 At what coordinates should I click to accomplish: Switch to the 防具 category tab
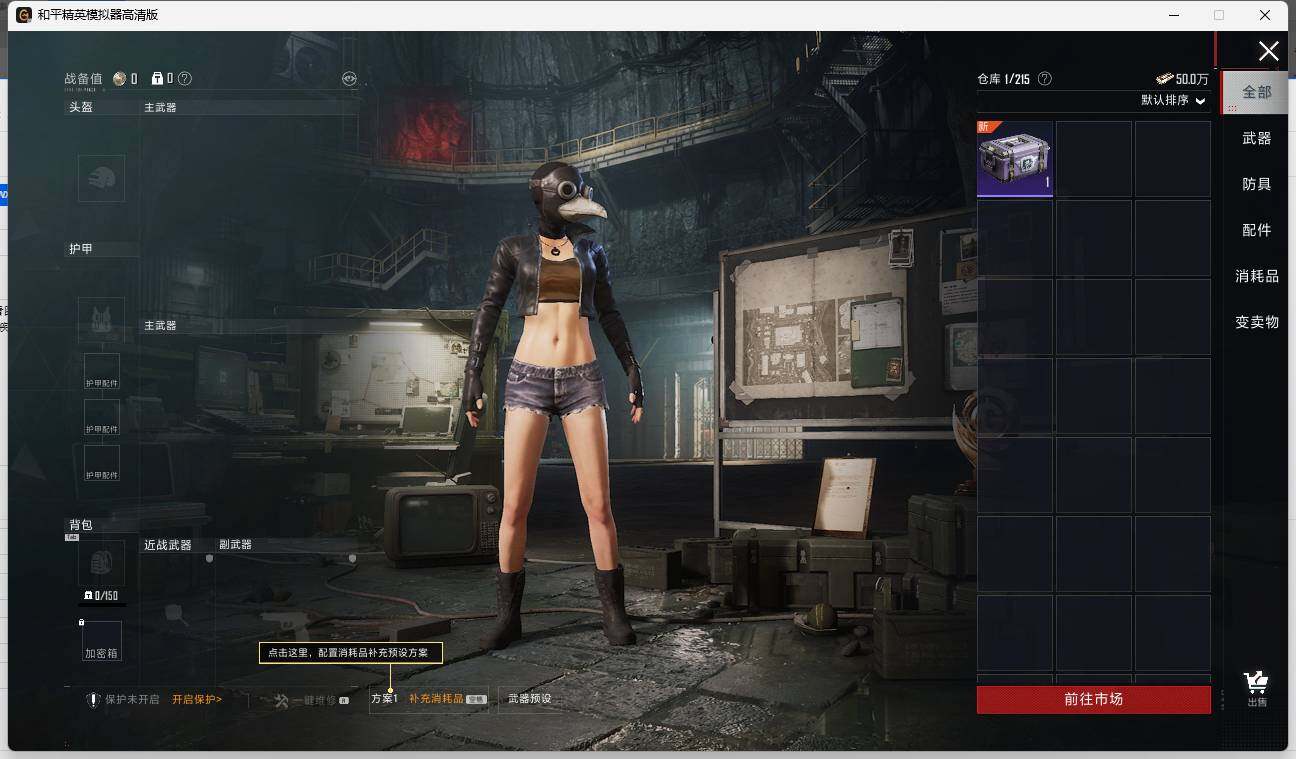coord(1257,184)
